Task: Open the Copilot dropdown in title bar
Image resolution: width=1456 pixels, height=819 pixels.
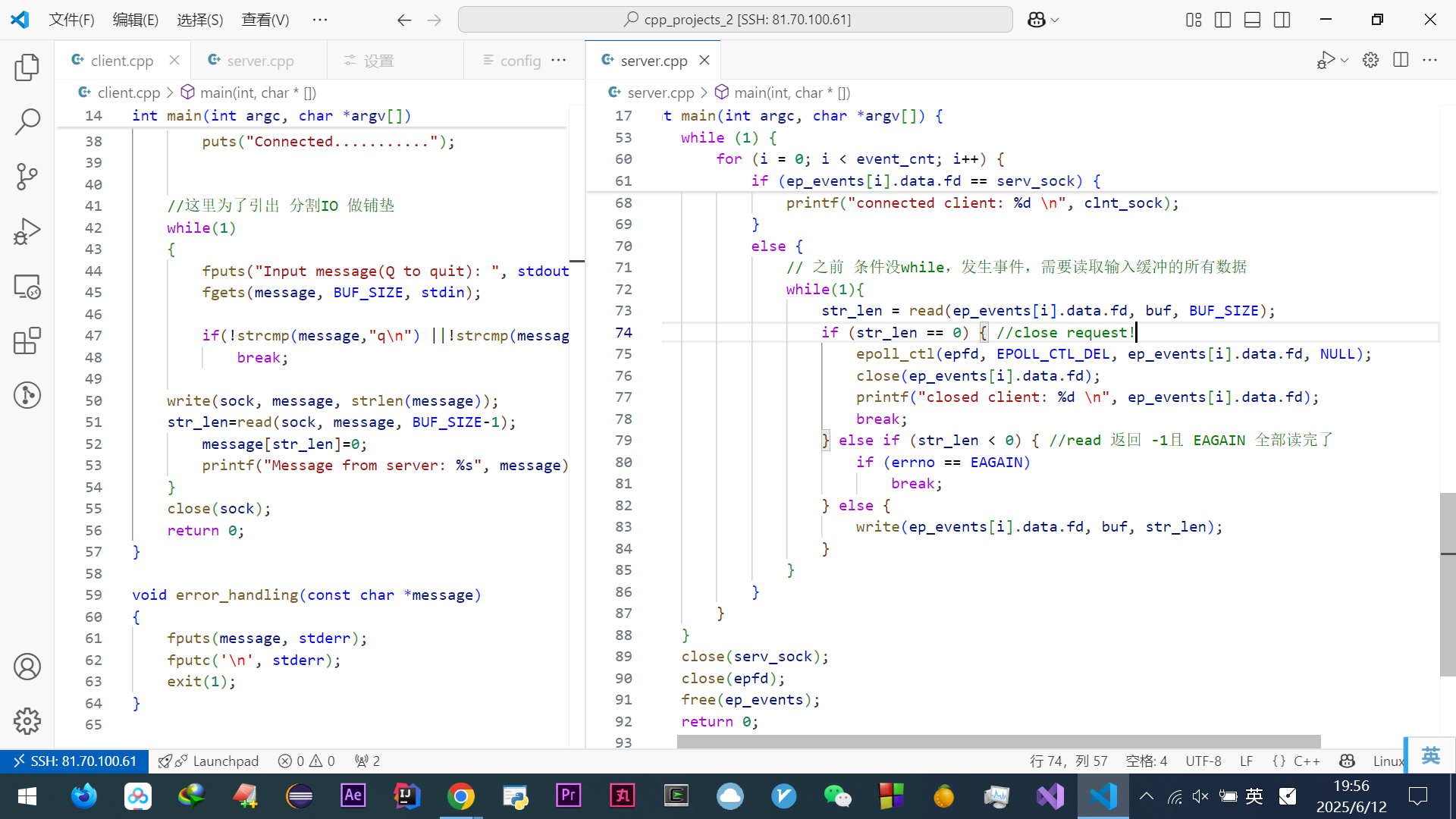Action: pyautogui.click(x=1043, y=20)
